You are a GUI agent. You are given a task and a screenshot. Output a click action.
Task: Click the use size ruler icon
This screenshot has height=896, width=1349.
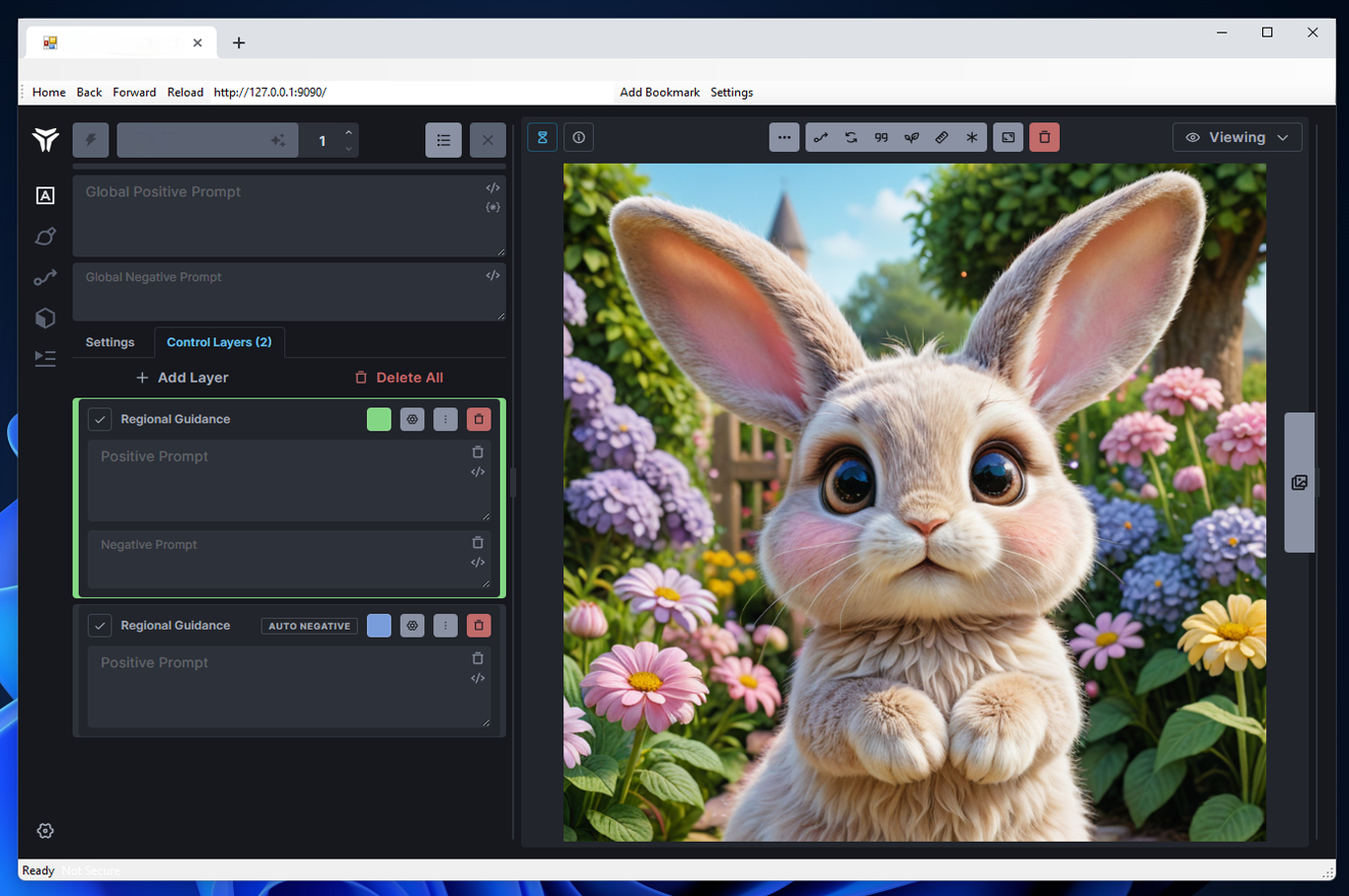point(941,137)
